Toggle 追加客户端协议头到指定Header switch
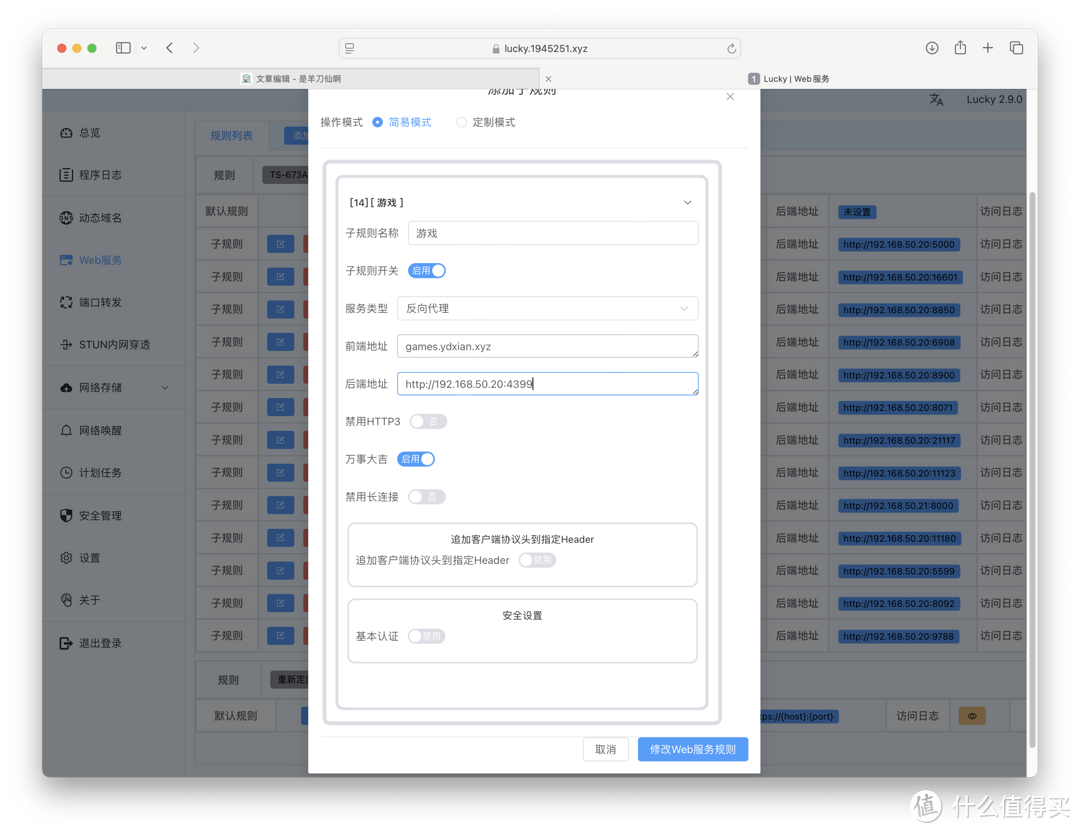The width and height of the screenshot is (1080, 833). (x=537, y=560)
